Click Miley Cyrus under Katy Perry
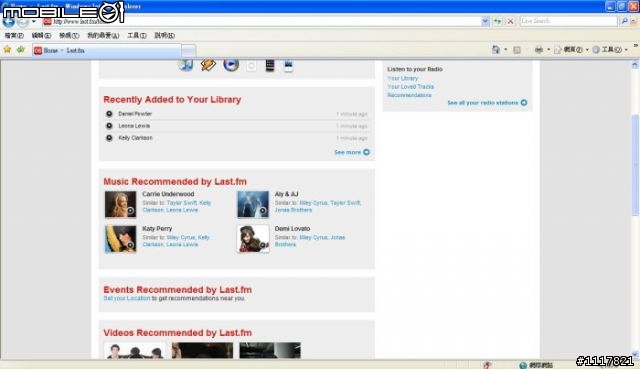Screen dimensions: 640x369 pyautogui.click(x=181, y=237)
